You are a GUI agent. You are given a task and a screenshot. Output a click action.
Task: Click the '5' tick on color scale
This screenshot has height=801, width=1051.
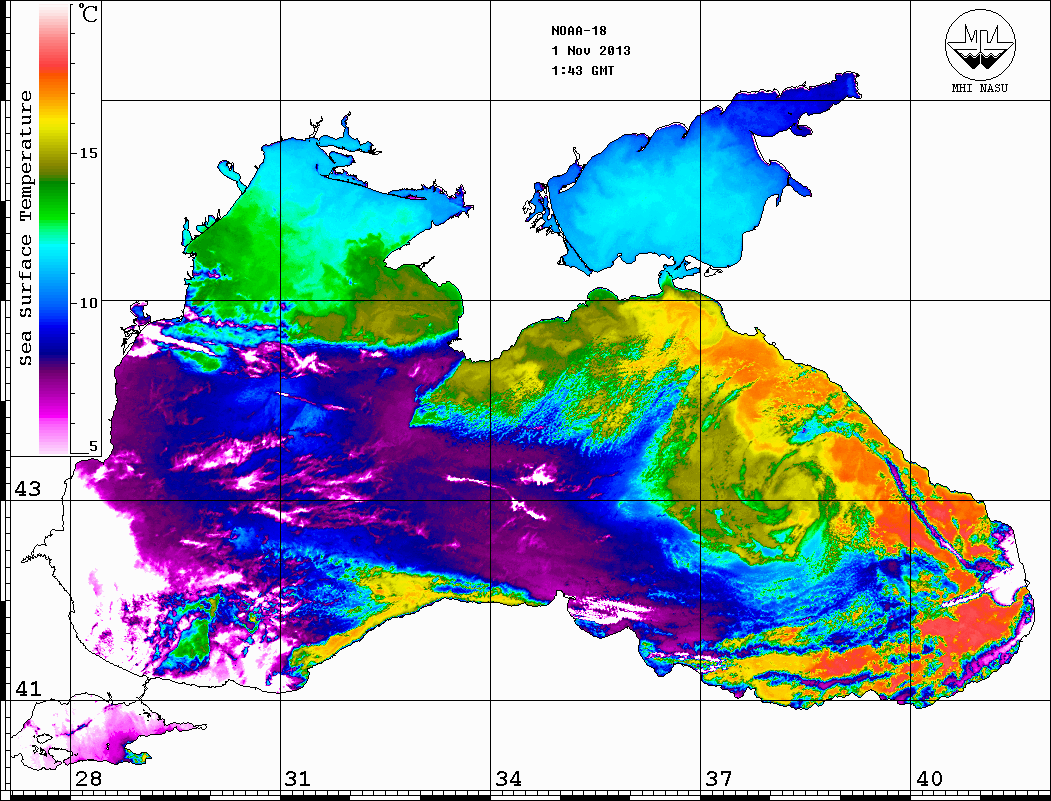pos(93,447)
